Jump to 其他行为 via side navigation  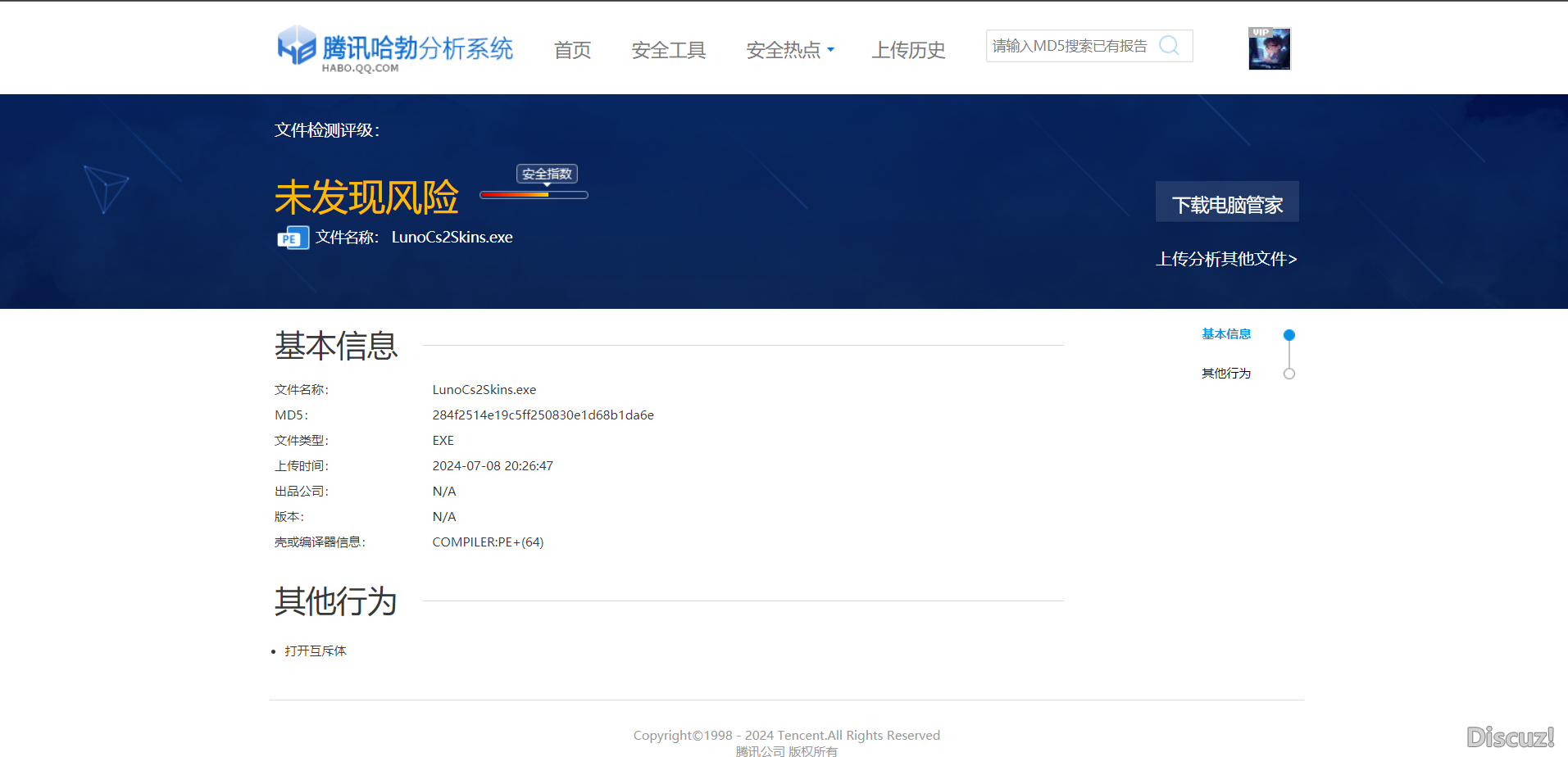coord(1226,374)
